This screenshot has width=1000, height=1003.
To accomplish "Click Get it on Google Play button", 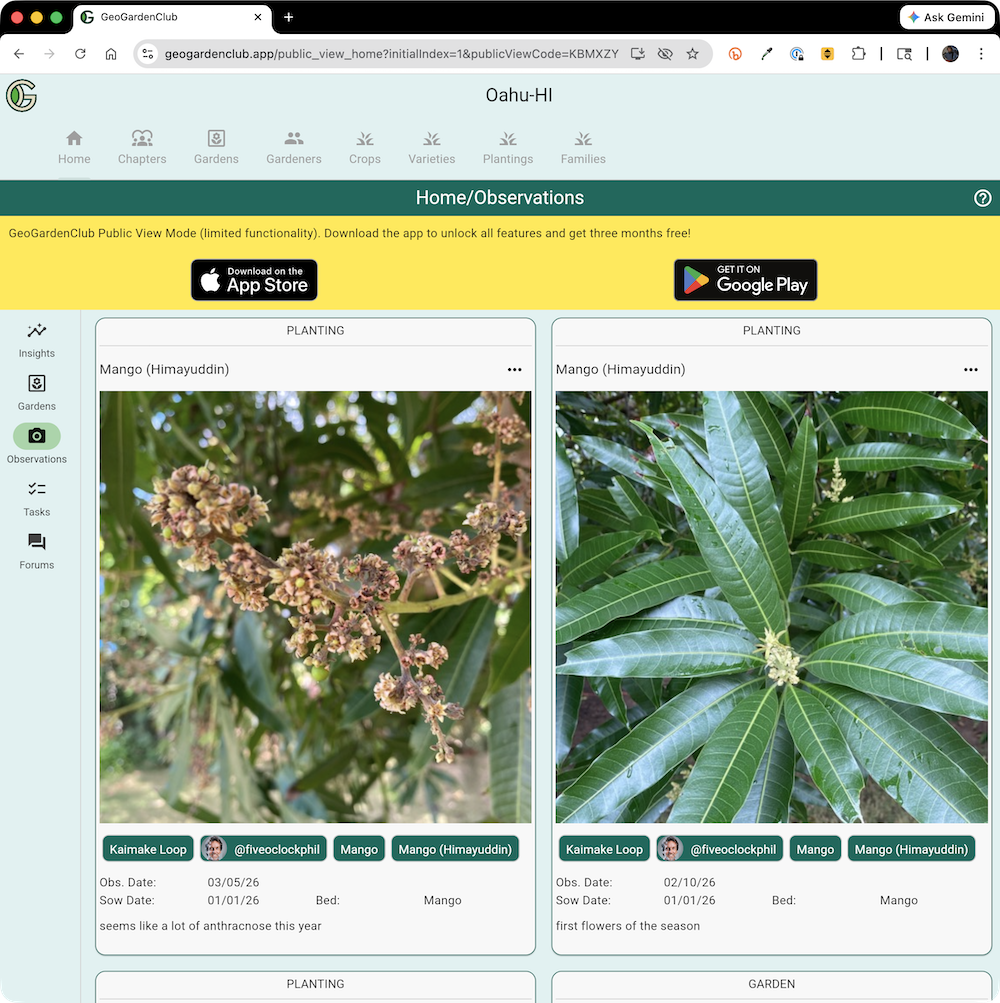I will pyautogui.click(x=745, y=280).
